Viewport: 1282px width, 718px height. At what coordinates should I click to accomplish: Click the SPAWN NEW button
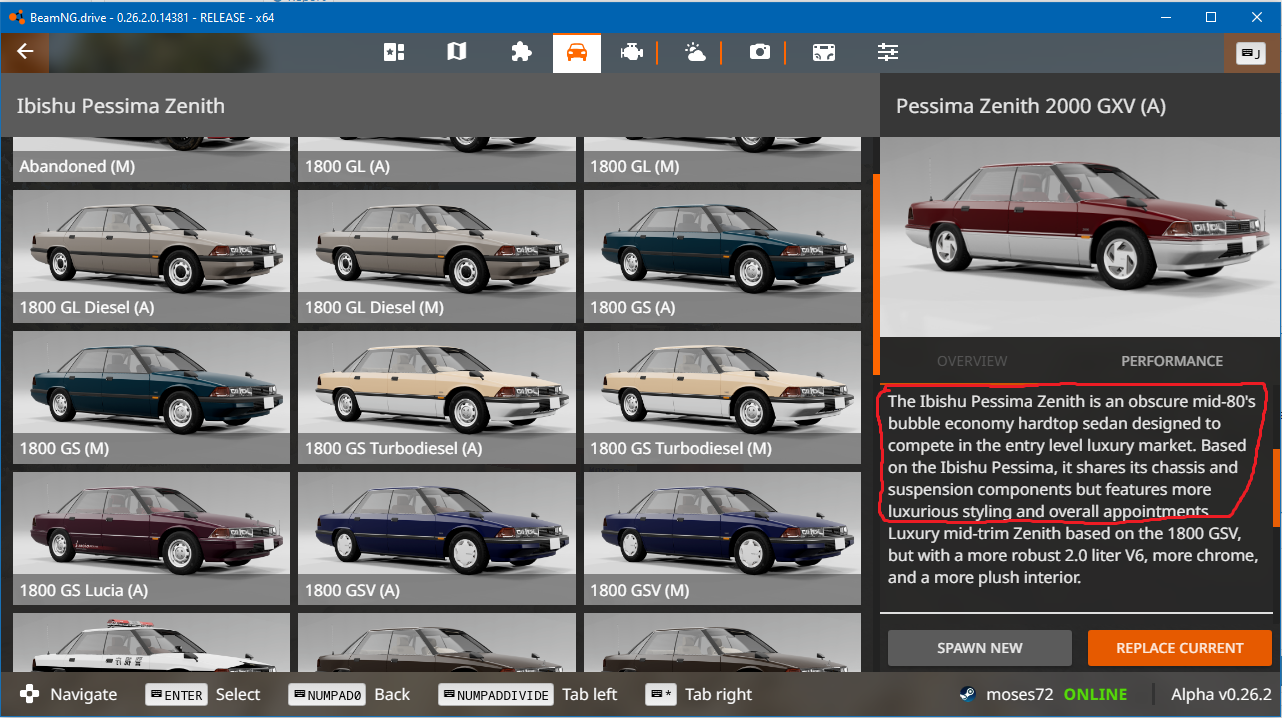[x=980, y=648]
